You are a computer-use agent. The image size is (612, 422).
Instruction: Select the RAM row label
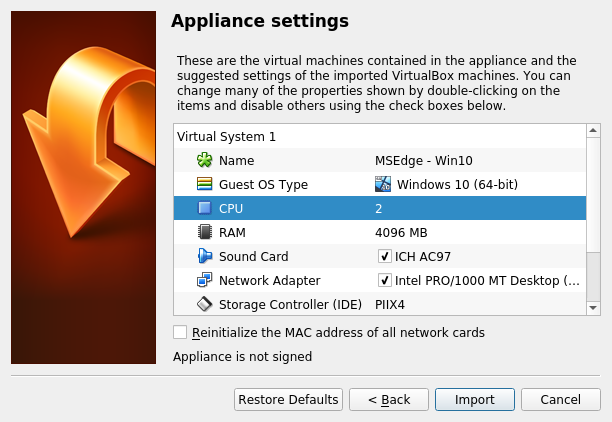[x=232, y=232]
